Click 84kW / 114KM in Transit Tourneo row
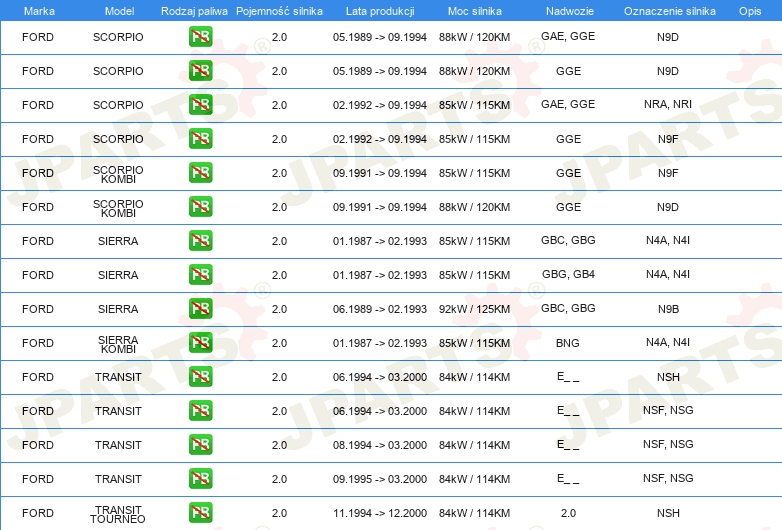The width and height of the screenshot is (782, 530). (474, 513)
